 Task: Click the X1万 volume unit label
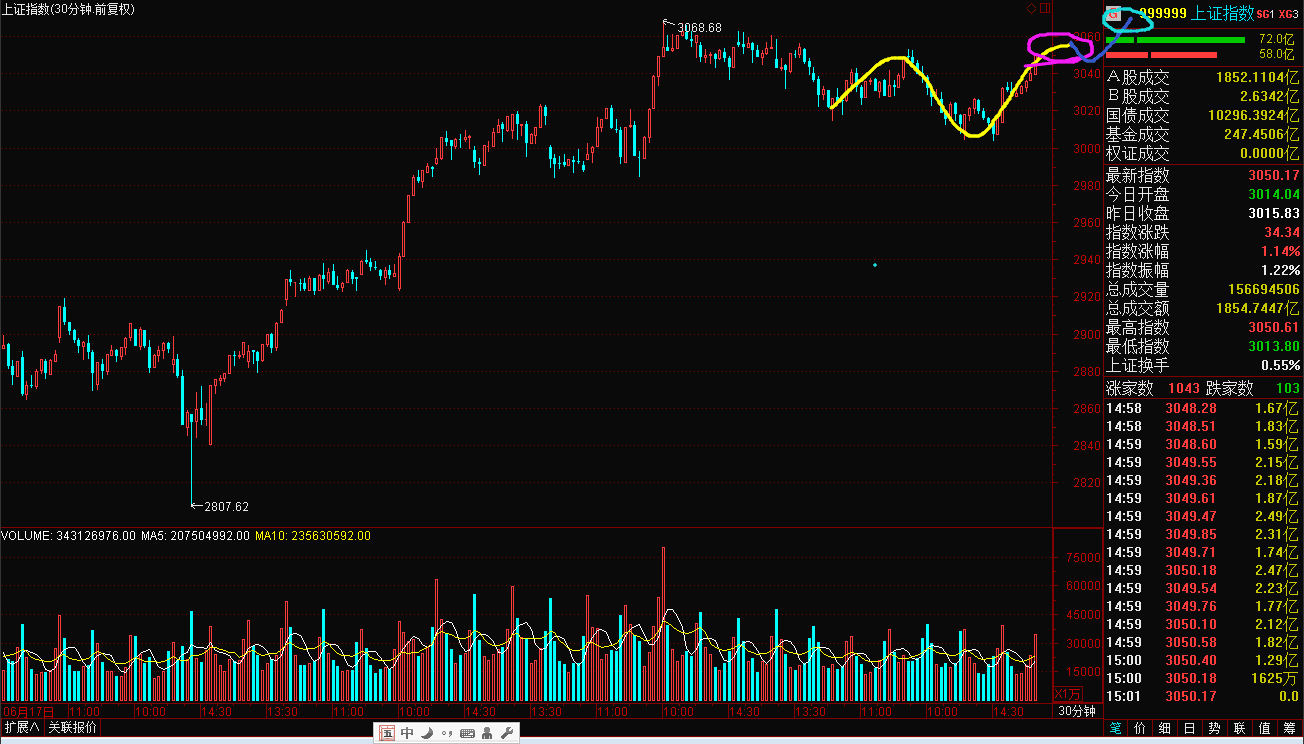tap(1068, 693)
